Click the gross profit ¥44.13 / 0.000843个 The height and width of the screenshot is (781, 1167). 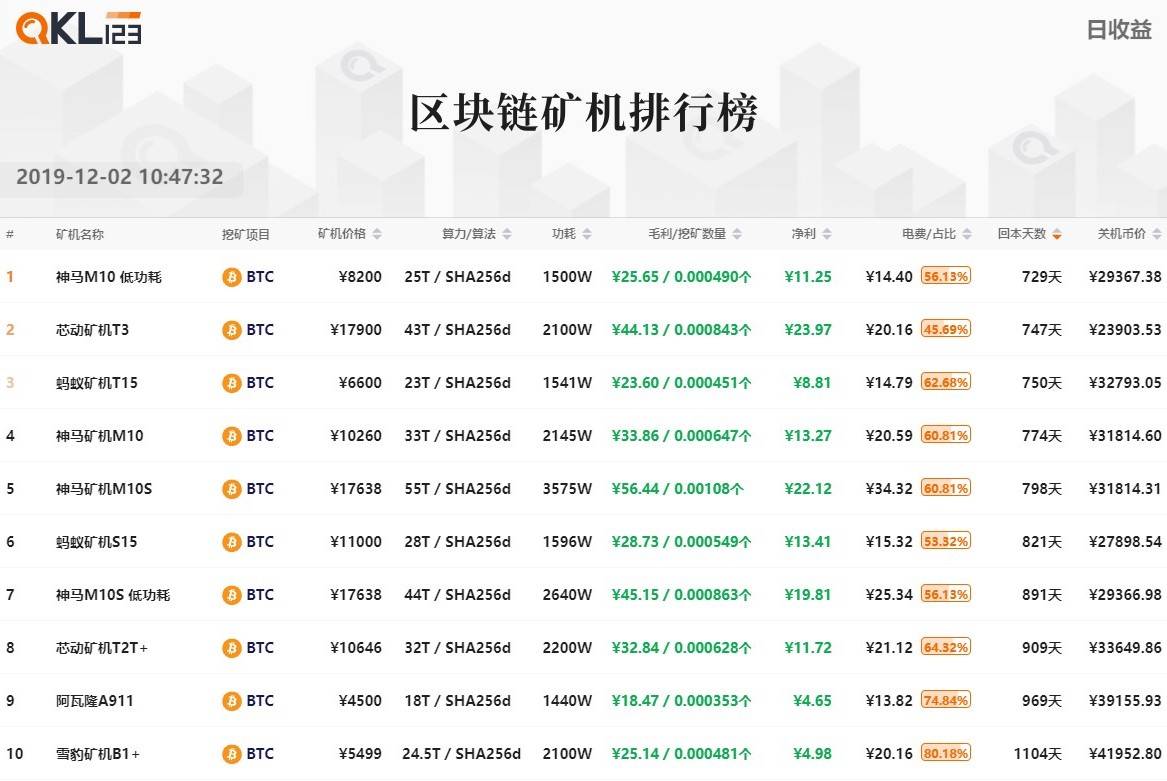point(681,330)
